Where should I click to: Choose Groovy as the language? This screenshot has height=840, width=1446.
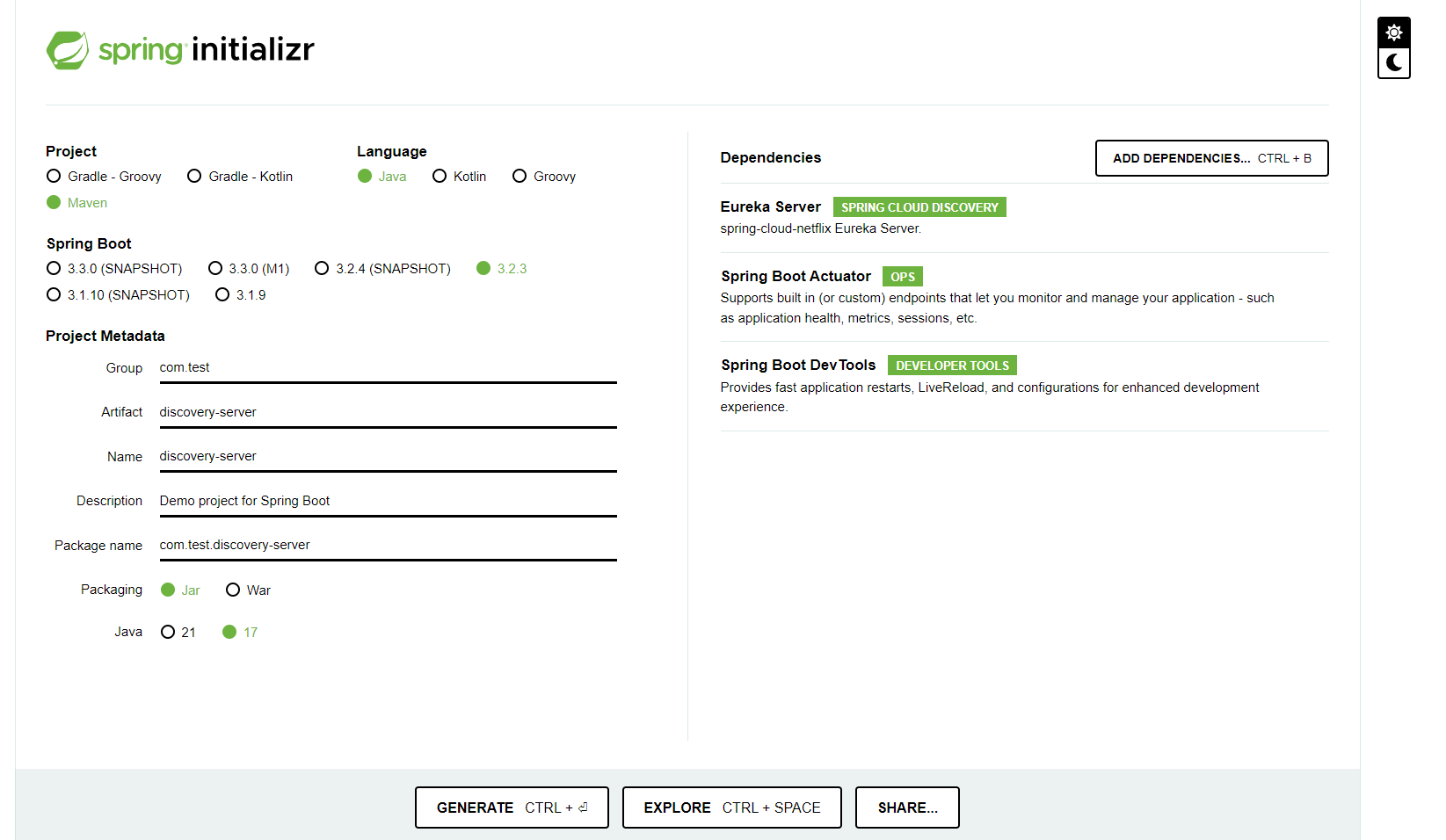(x=544, y=177)
